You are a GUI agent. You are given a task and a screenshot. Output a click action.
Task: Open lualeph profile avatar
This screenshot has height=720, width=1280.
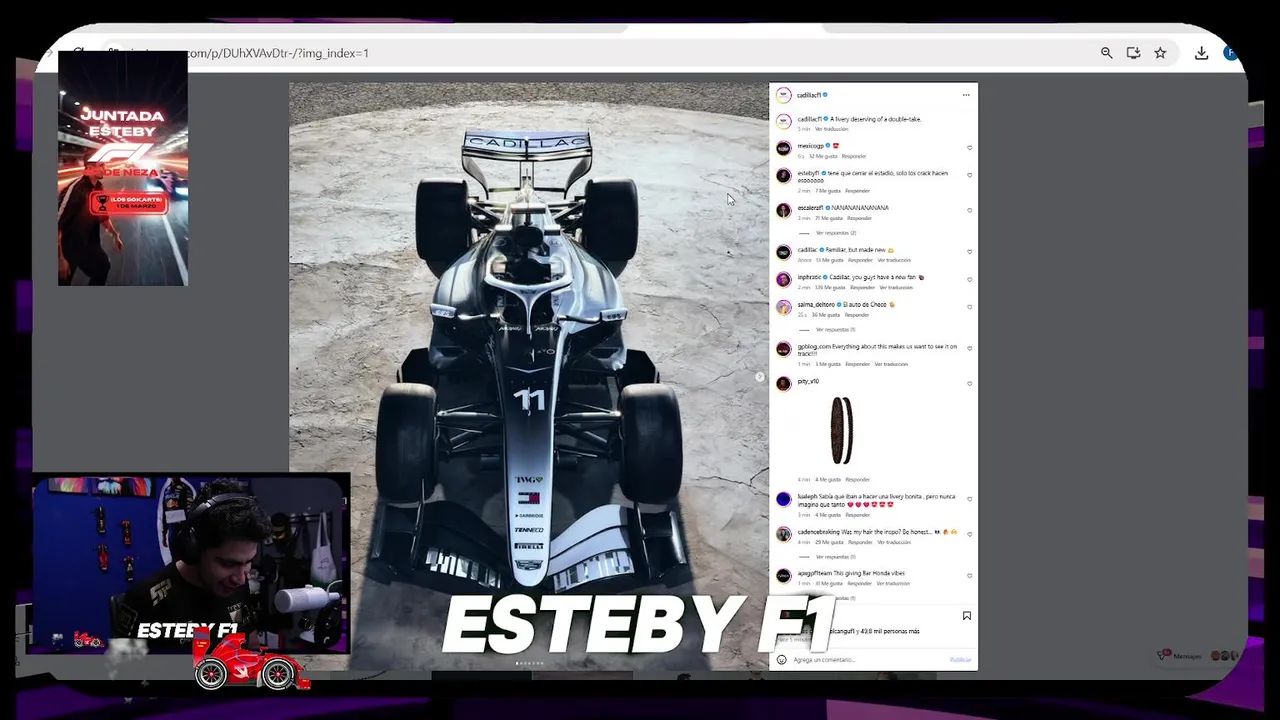[x=784, y=499]
